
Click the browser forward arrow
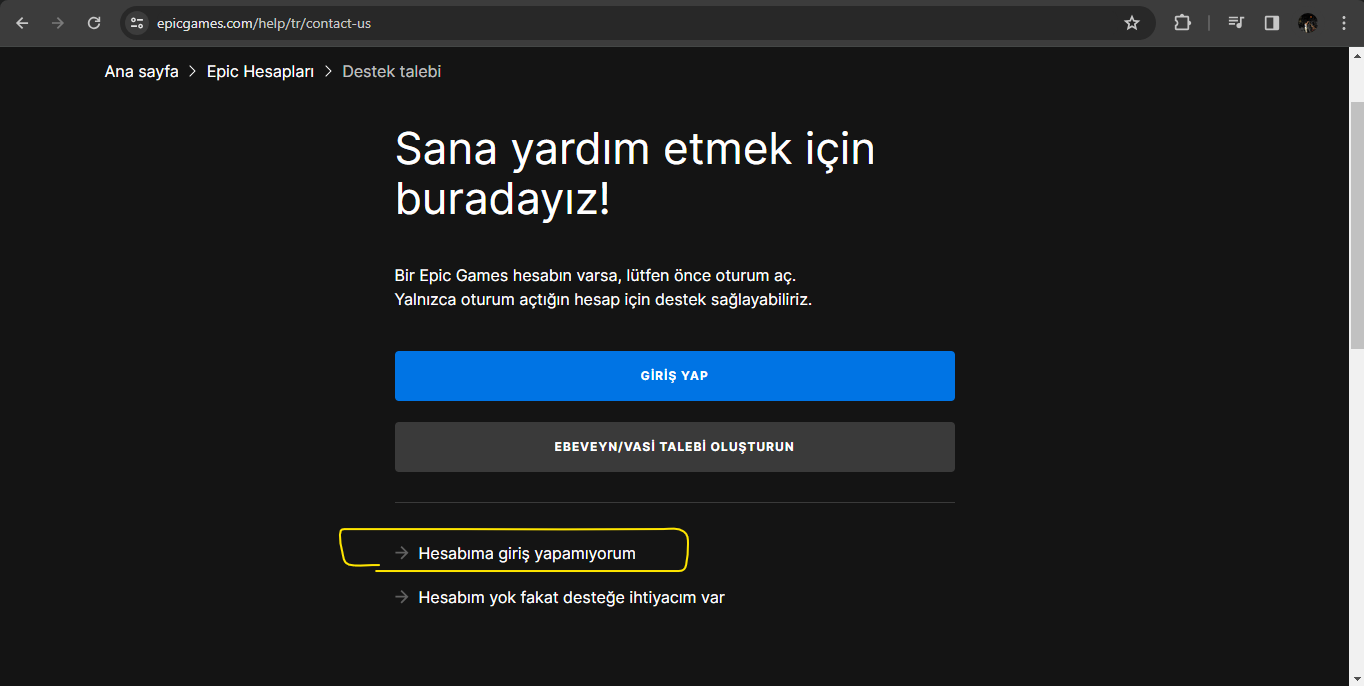coord(58,23)
